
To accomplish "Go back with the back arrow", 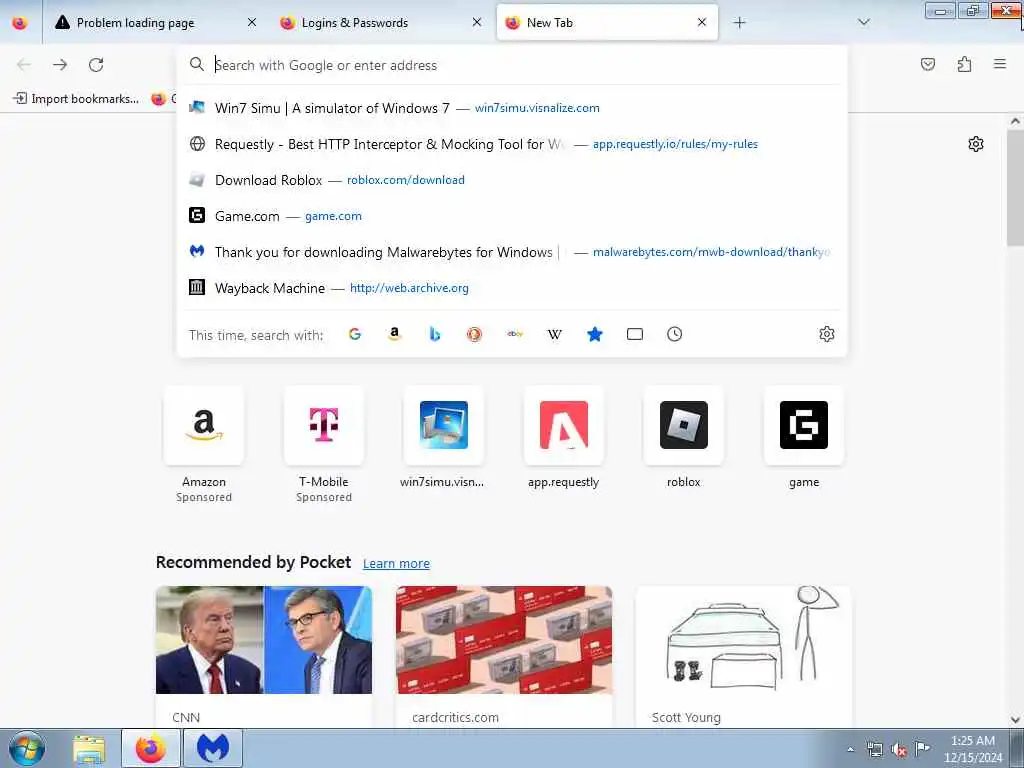I will click(24, 65).
